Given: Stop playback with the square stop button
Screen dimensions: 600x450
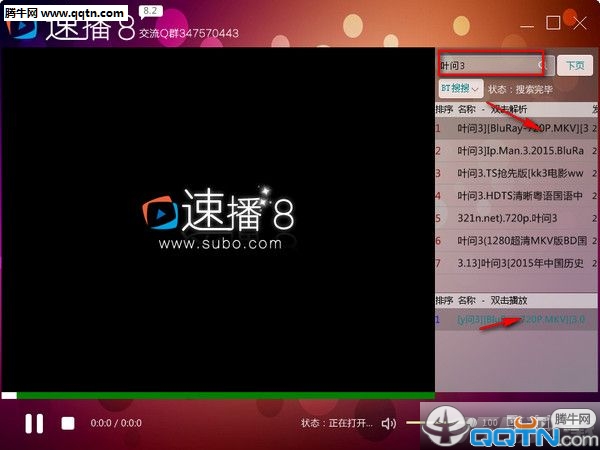Looking at the screenshot, I should point(68,423).
